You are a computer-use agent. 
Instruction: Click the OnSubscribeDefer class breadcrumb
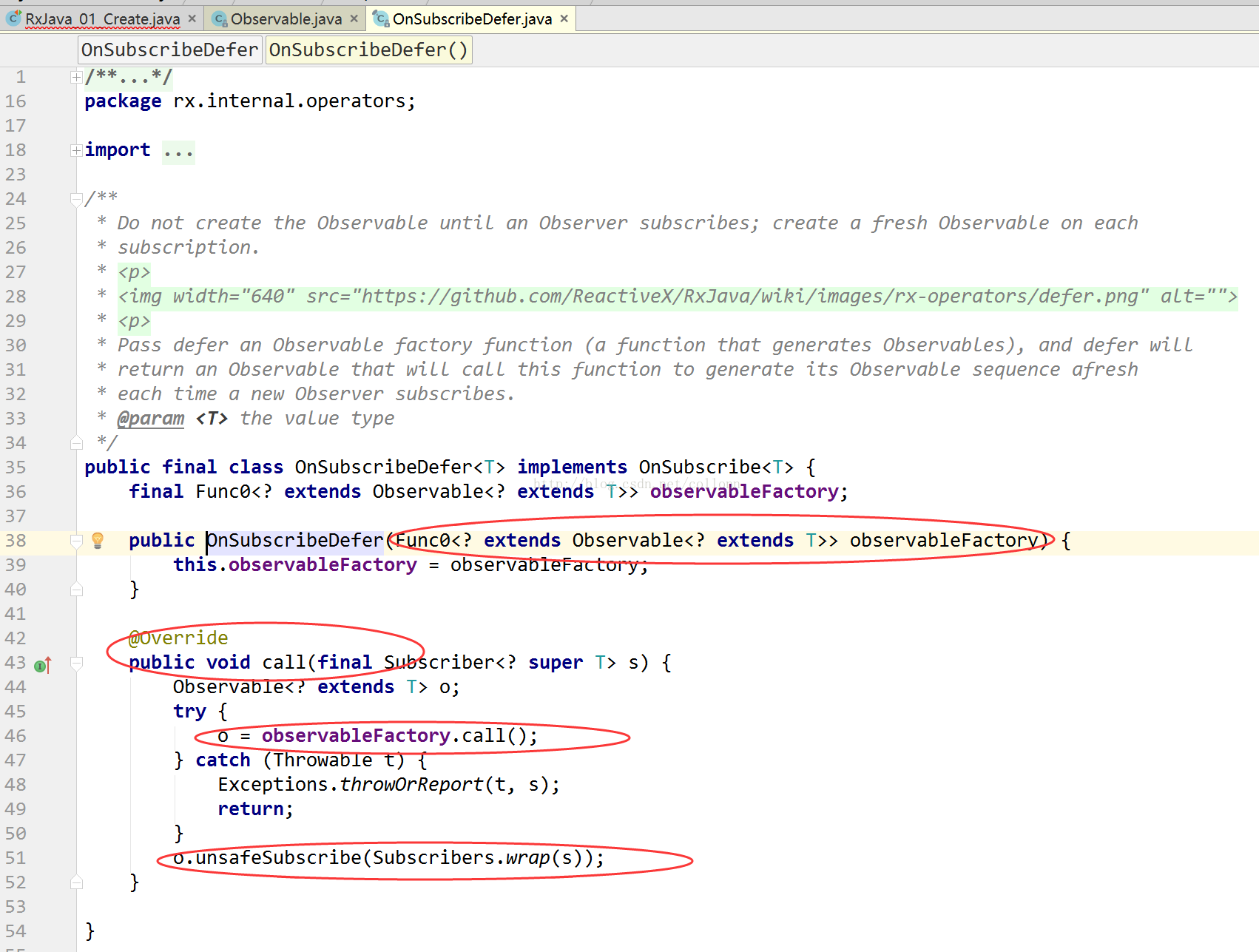click(170, 50)
